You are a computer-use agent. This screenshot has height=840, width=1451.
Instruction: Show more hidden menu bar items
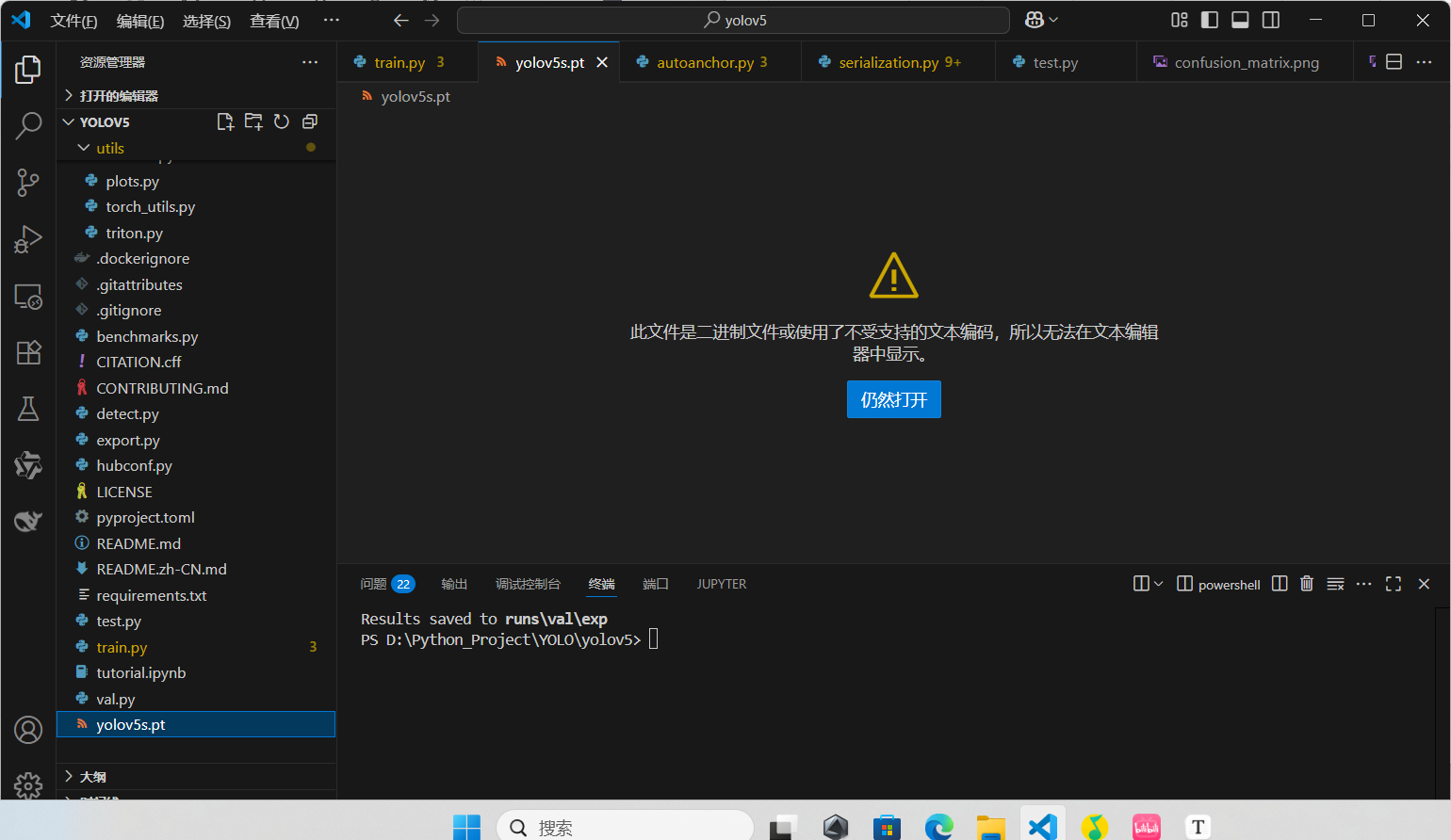(x=331, y=21)
